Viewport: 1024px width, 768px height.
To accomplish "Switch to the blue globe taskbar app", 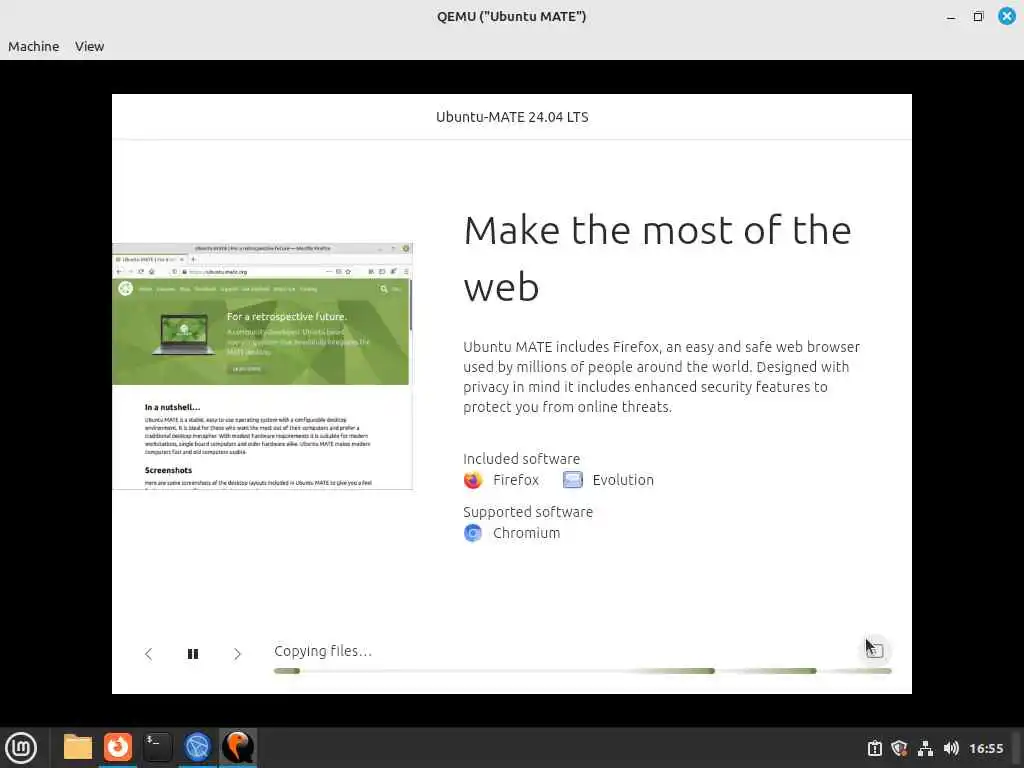I will pos(197,747).
